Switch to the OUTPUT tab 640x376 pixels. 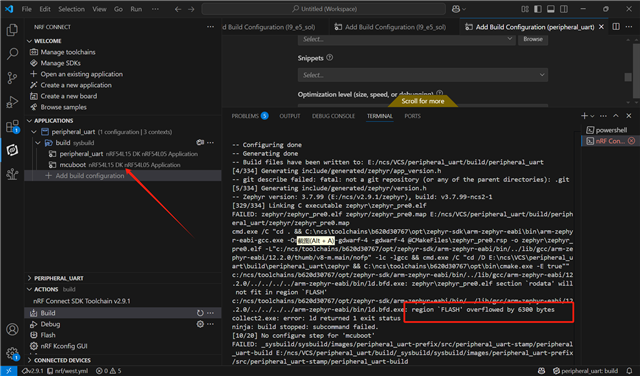[290, 116]
